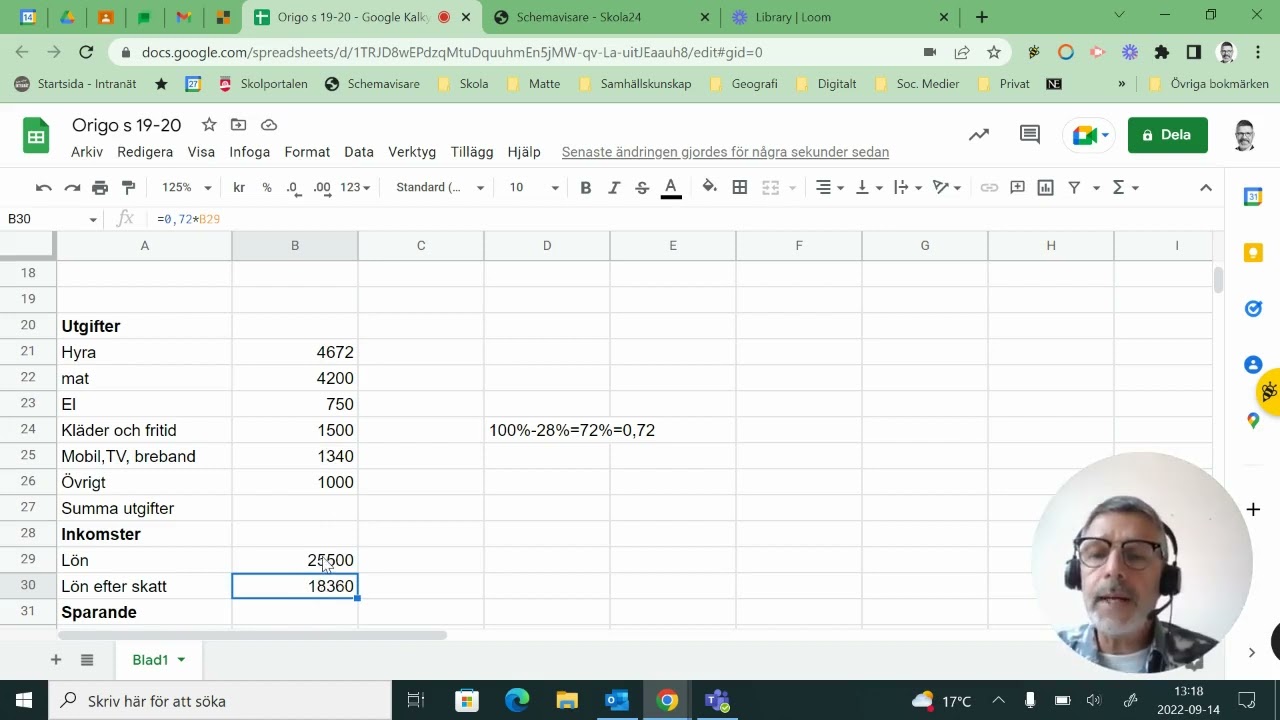The width and height of the screenshot is (1280, 720).
Task: Open the Data menu
Action: 359,152
